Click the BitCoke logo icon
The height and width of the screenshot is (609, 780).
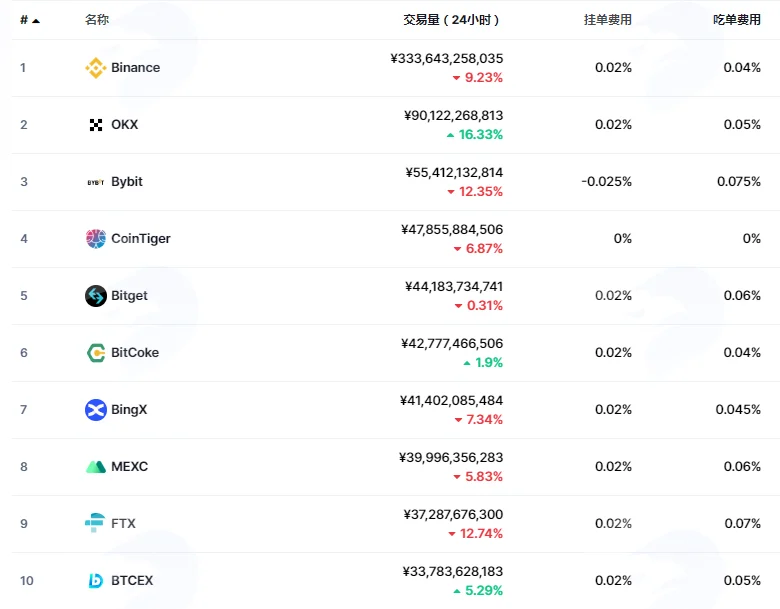click(96, 353)
